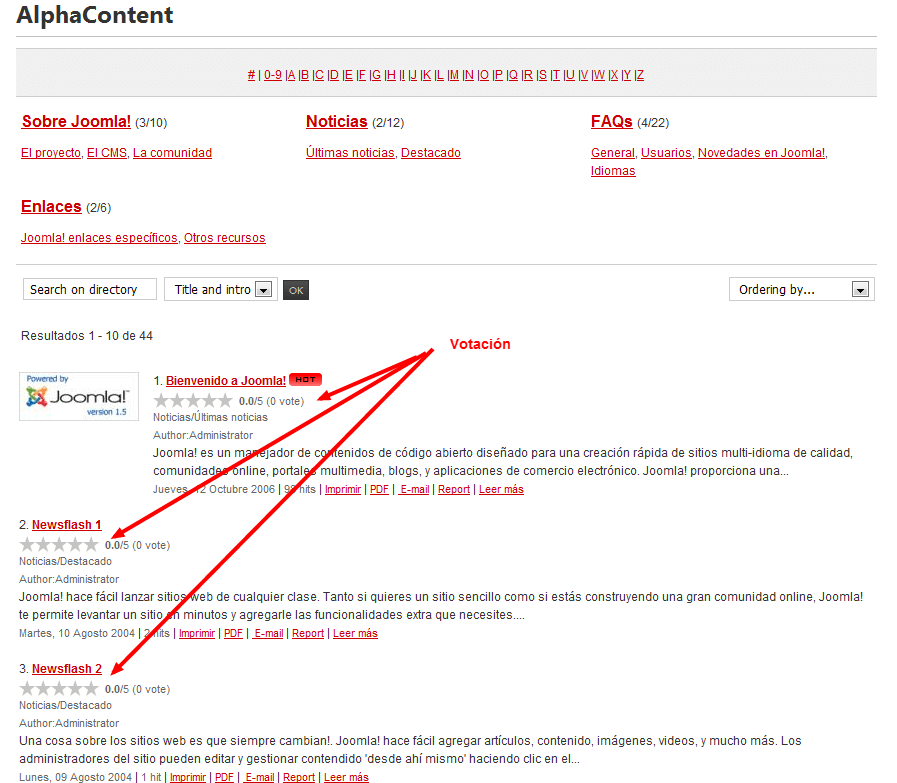This screenshot has width=897, height=783.
Task: Open the Bienvenido a Joomla! article
Action: [225, 380]
